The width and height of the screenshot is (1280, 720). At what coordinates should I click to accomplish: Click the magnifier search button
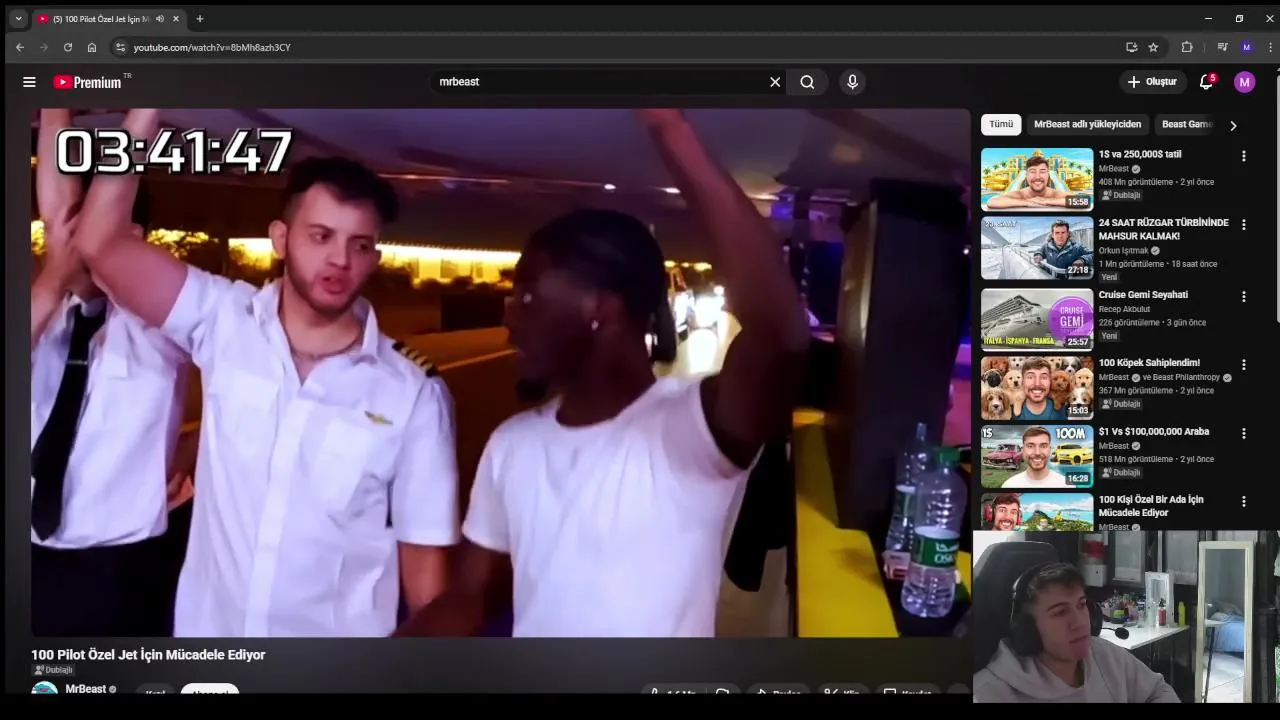click(x=807, y=82)
